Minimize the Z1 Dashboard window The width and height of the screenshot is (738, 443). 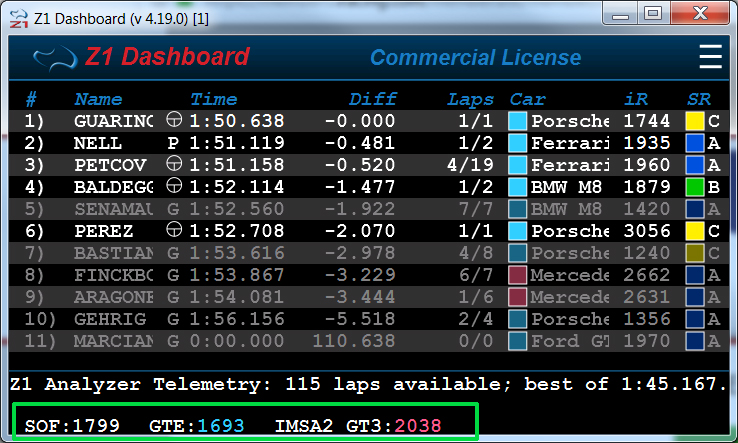click(620, 13)
